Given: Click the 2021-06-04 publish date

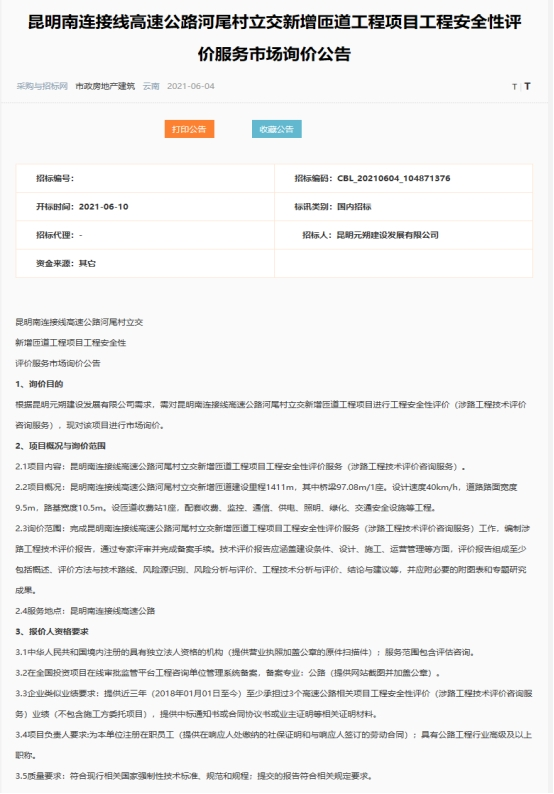Looking at the screenshot, I should [x=191, y=86].
